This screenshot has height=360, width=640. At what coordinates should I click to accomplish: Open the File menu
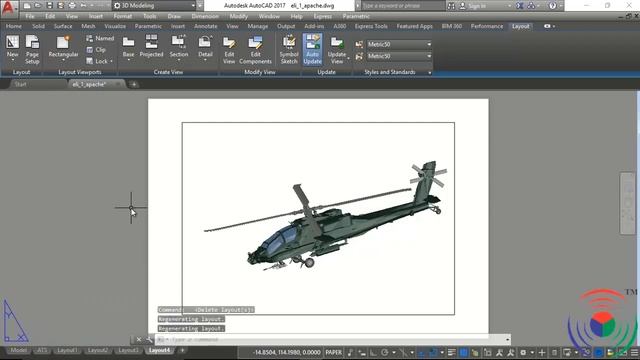click(30, 16)
